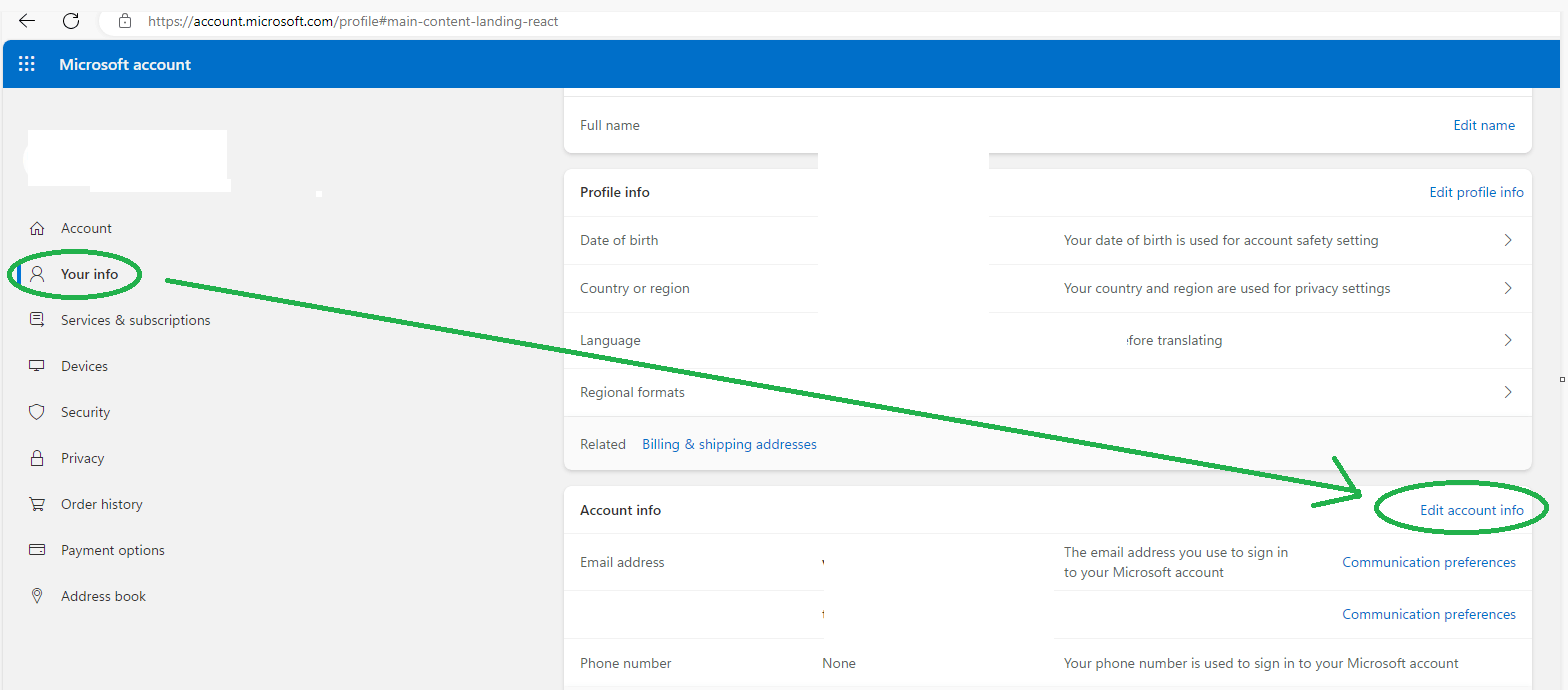Click Microsoft account header title
Viewport: 1568px width, 690px height.
125,64
